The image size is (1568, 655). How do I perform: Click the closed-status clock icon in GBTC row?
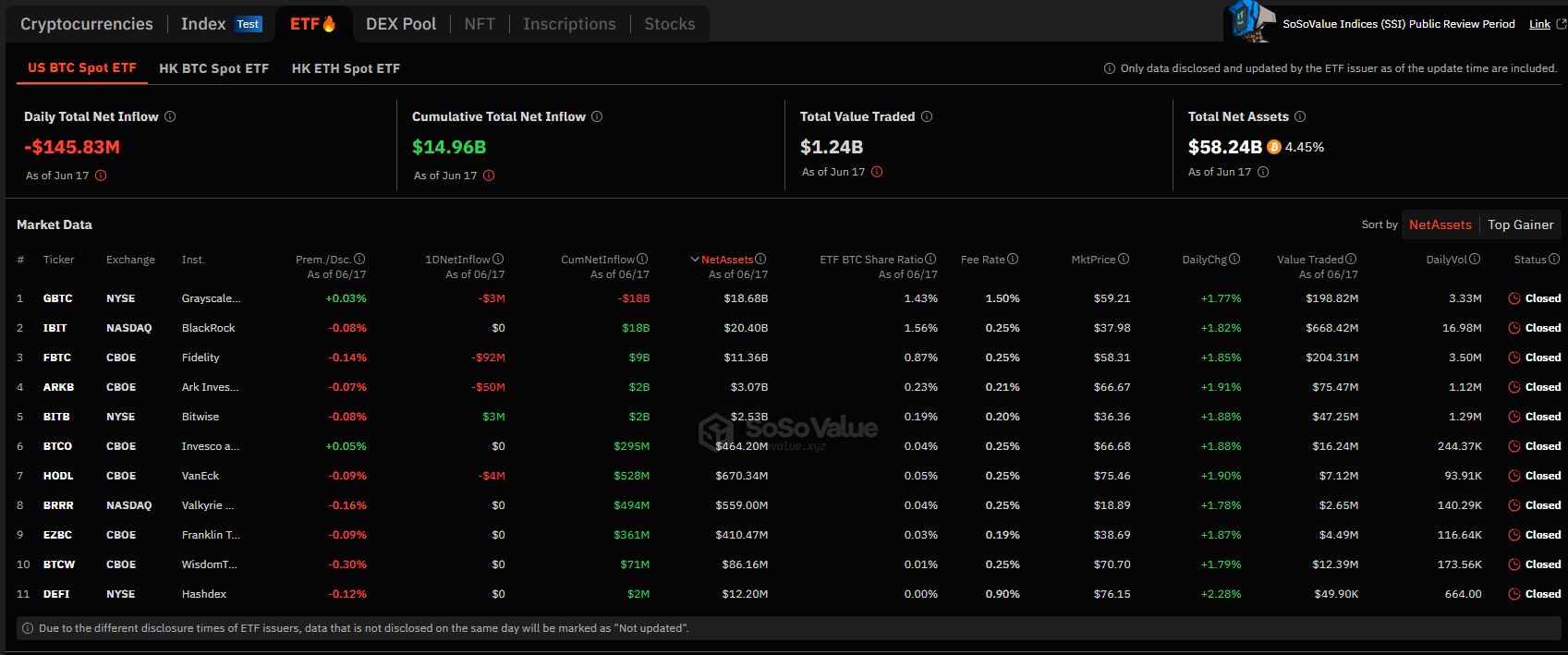[x=1513, y=298]
